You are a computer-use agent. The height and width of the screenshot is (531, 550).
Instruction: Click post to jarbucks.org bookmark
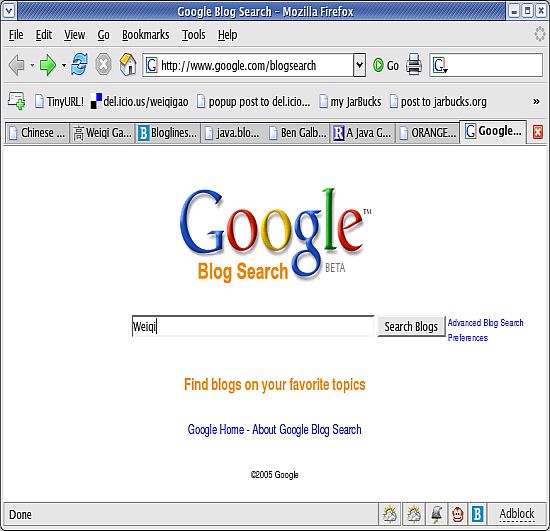tap(438, 102)
